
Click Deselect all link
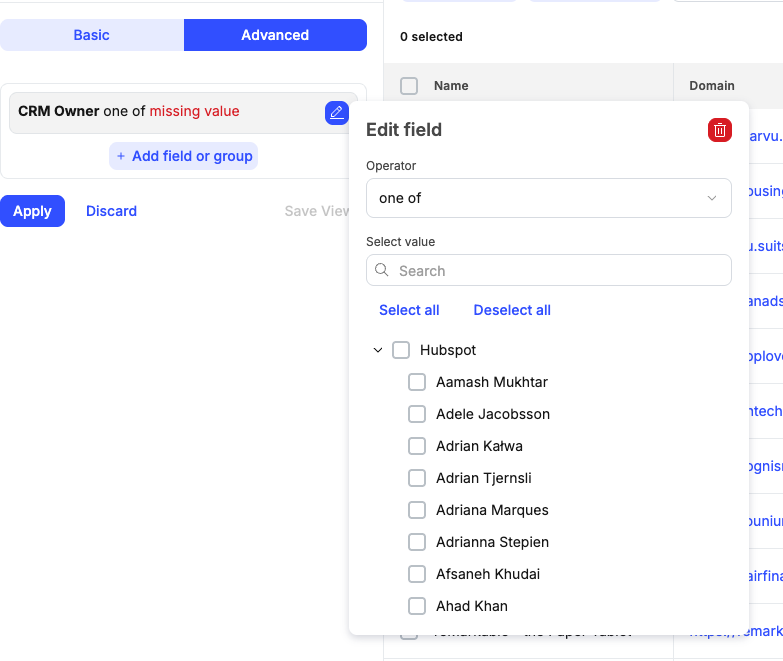(512, 310)
